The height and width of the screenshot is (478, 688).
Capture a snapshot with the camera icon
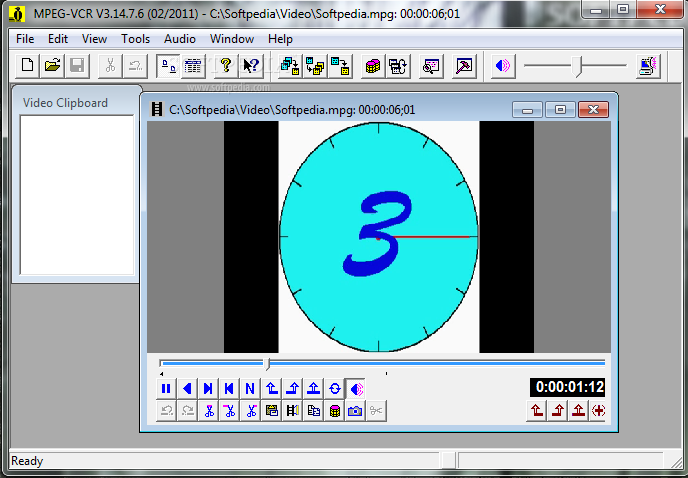click(x=355, y=411)
